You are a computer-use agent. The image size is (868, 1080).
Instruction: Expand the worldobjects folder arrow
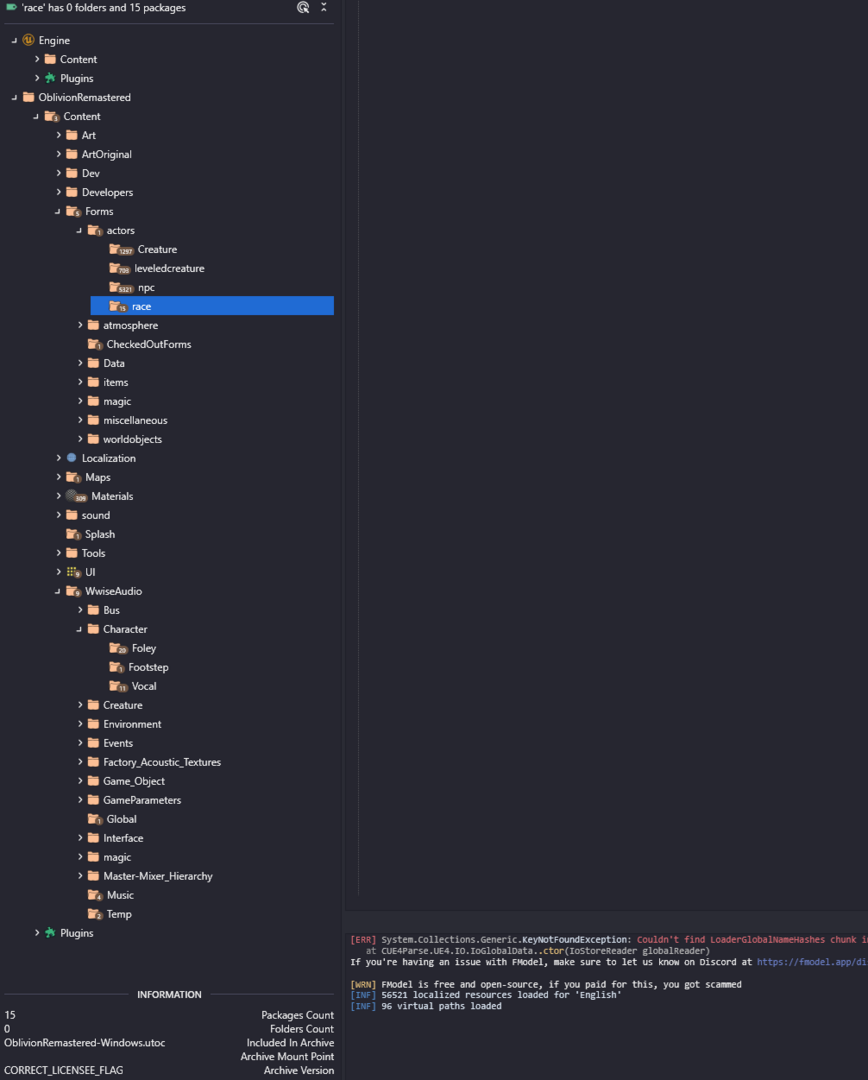click(x=80, y=439)
